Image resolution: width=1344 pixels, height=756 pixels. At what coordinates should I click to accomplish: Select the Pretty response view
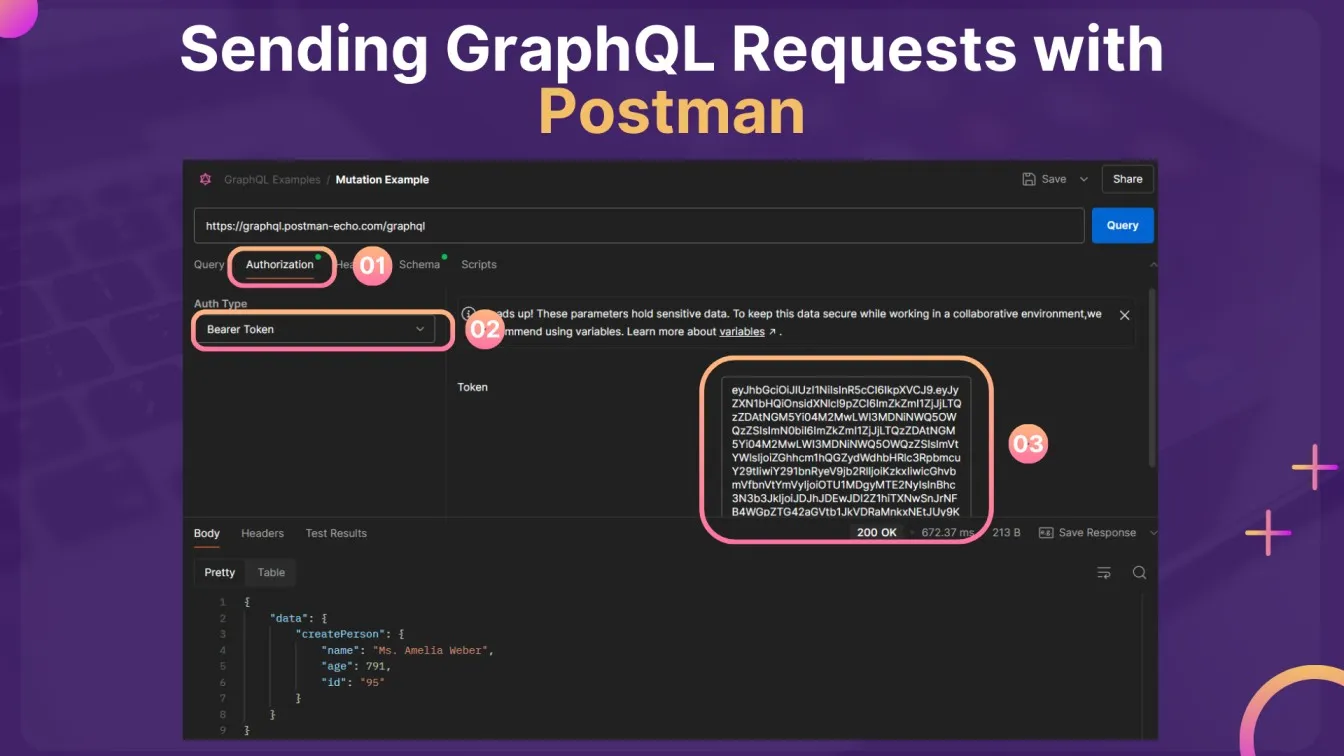click(x=220, y=573)
